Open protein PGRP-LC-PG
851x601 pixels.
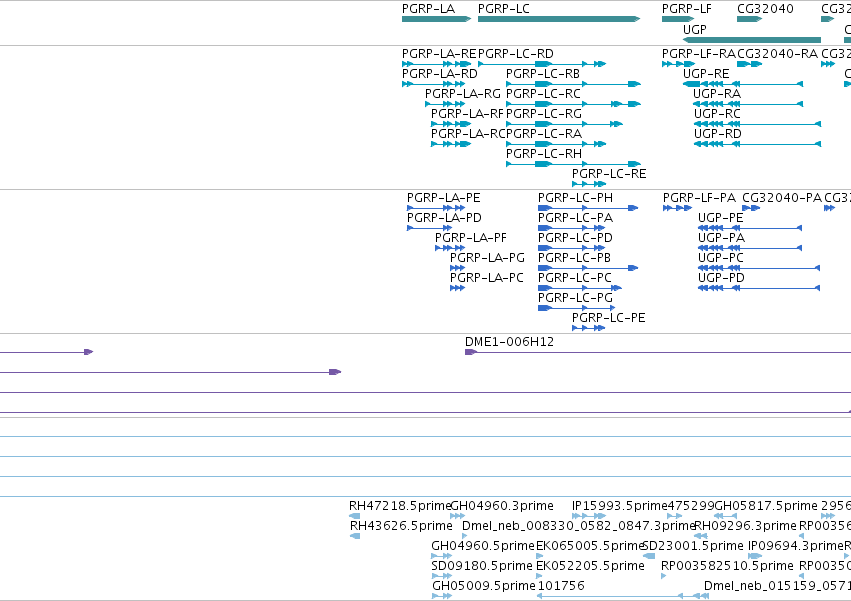tap(575, 299)
